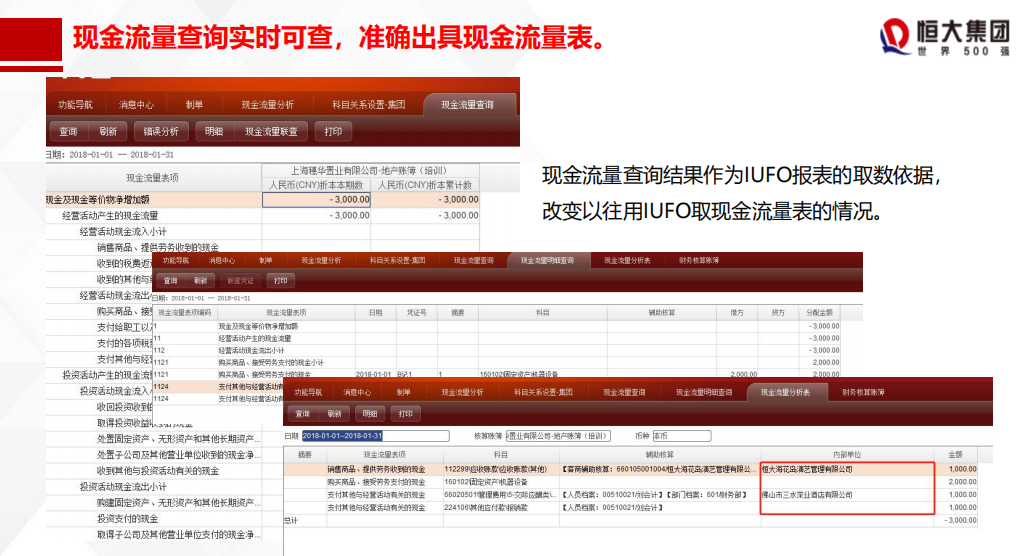Select the highlighted row with code 1124
This screenshot has width=1021, height=556.
click(x=218, y=387)
